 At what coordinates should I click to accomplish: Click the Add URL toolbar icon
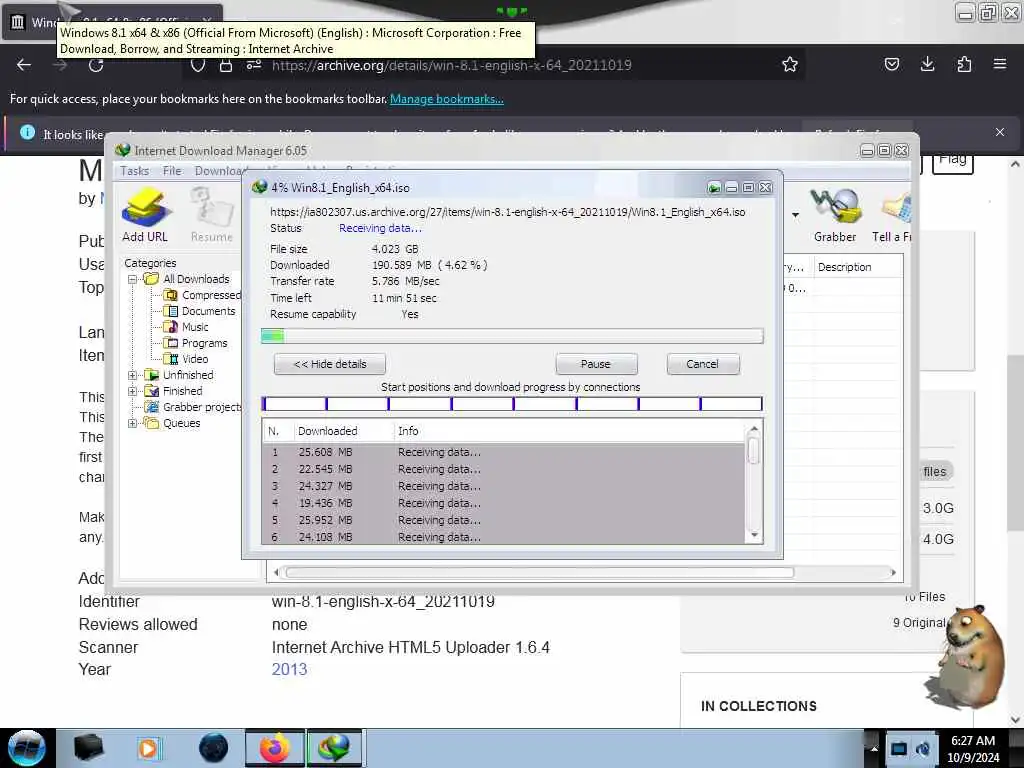[x=145, y=216]
